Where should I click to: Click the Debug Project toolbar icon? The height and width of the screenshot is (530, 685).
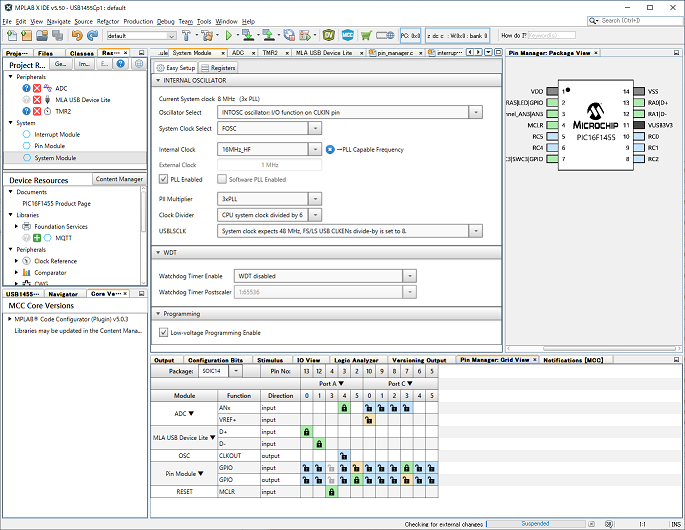[305, 35]
